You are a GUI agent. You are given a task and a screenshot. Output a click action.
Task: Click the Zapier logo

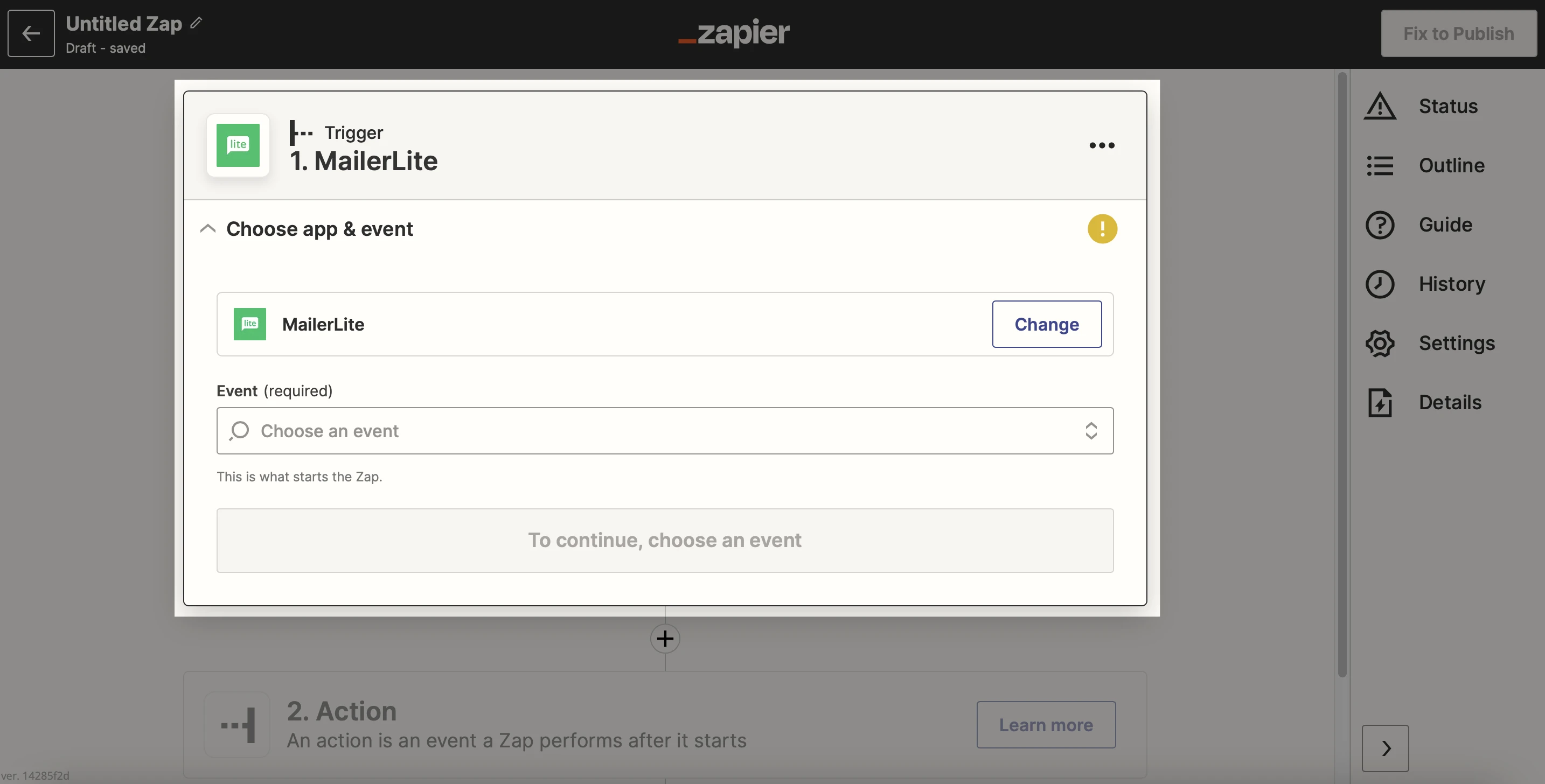734,33
